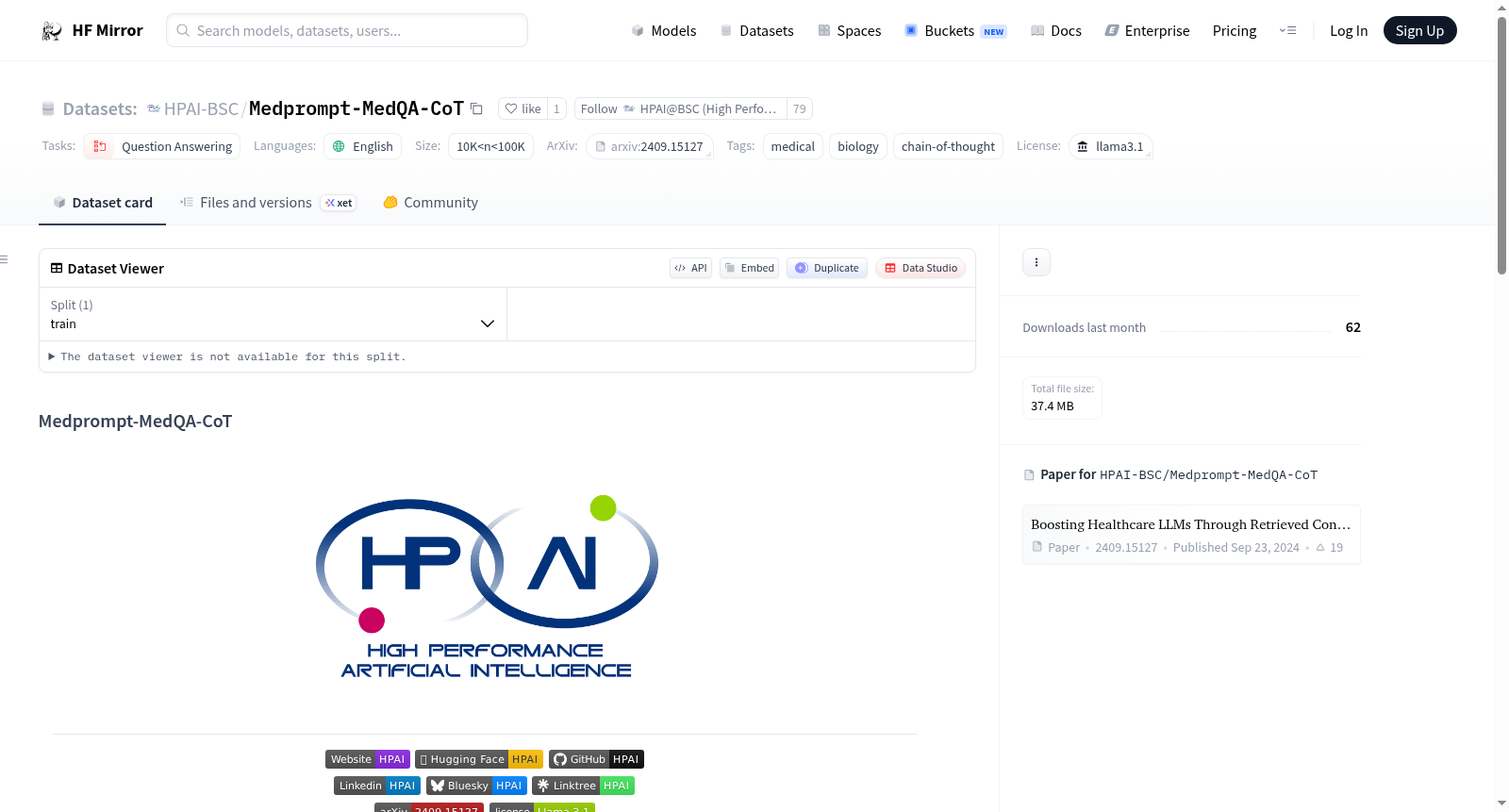1509x812 pixels.
Task: Click the Duplicate button
Action: click(x=827, y=268)
